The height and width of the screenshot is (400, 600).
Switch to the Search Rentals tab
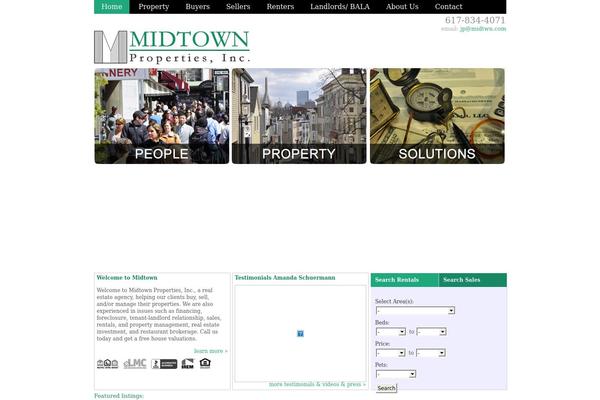[x=404, y=280]
